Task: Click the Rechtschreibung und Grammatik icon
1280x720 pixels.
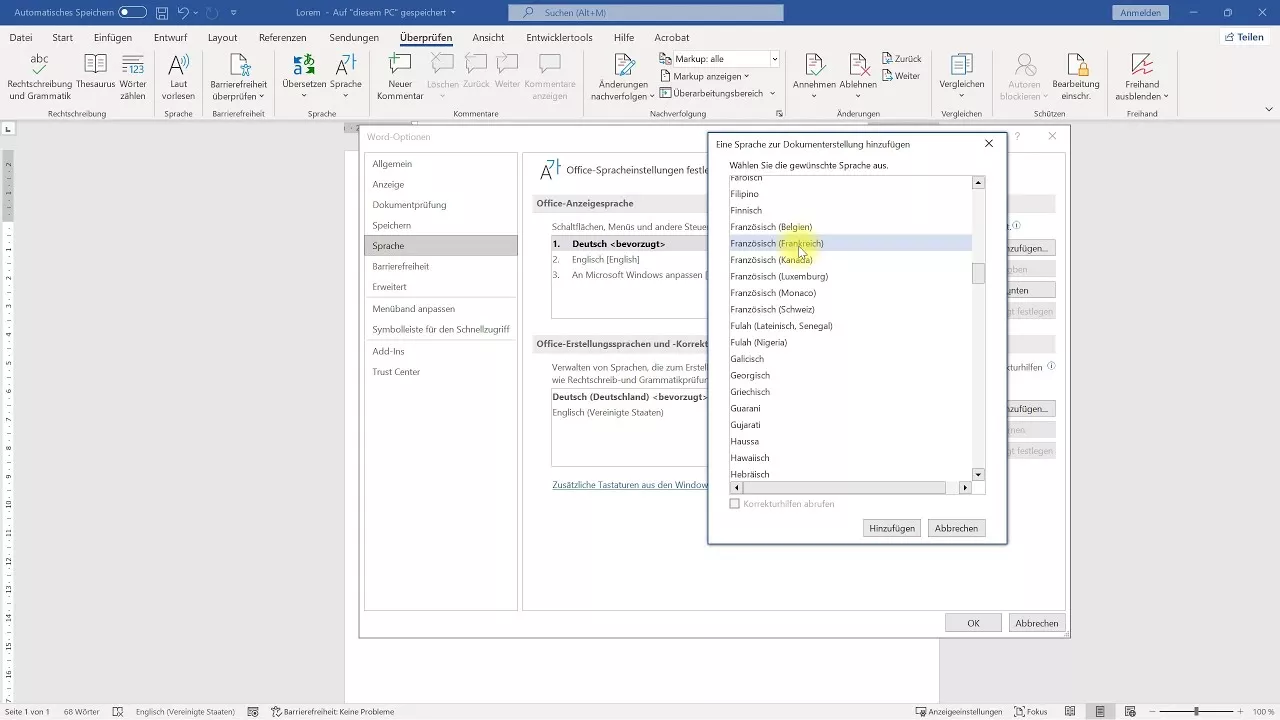Action: pos(39,66)
